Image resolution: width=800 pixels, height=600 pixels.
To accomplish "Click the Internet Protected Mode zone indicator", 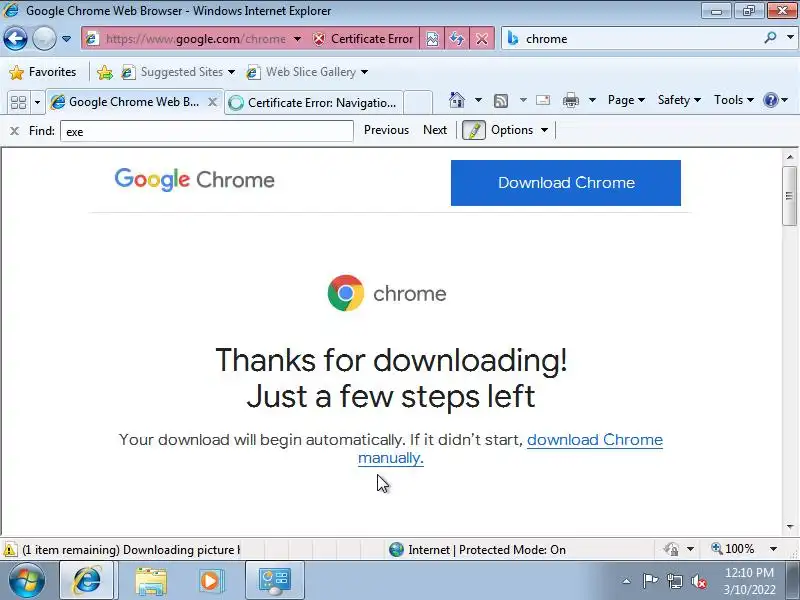I will (x=478, y=549).
